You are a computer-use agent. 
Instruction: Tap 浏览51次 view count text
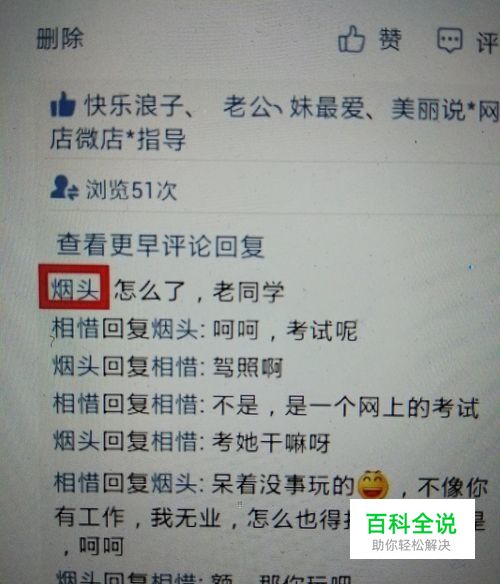click(x=131, y=190)
